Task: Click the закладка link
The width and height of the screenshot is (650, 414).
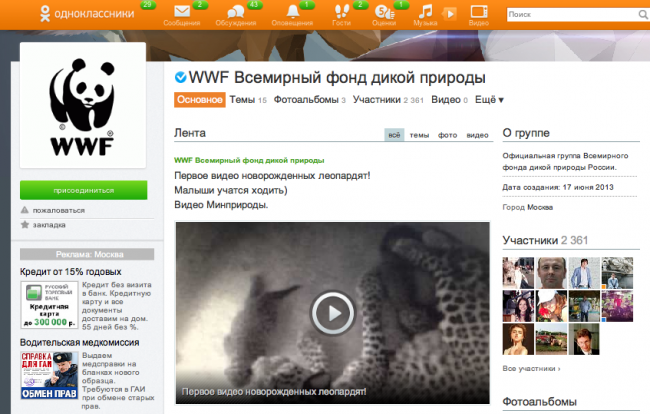Action: coord(49,225)
